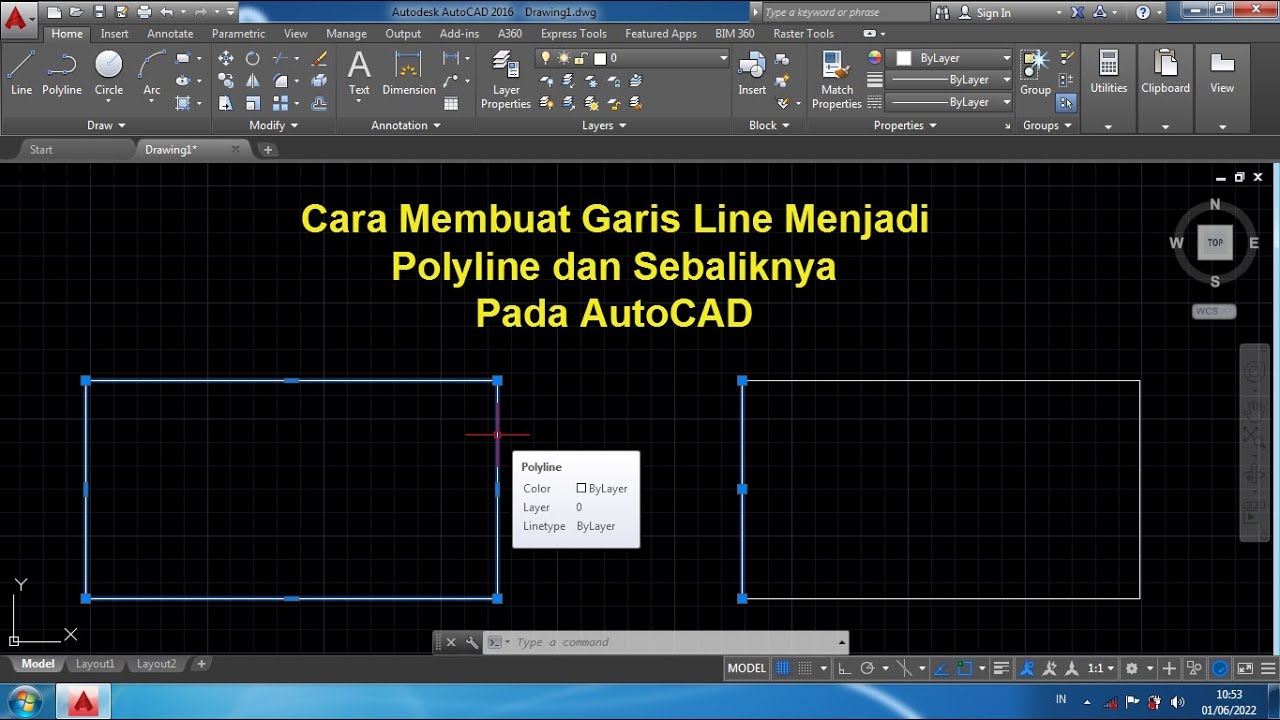Click the Customization icon in command line
This screenshot has width=1280, height=720.
tap(471, 642)
